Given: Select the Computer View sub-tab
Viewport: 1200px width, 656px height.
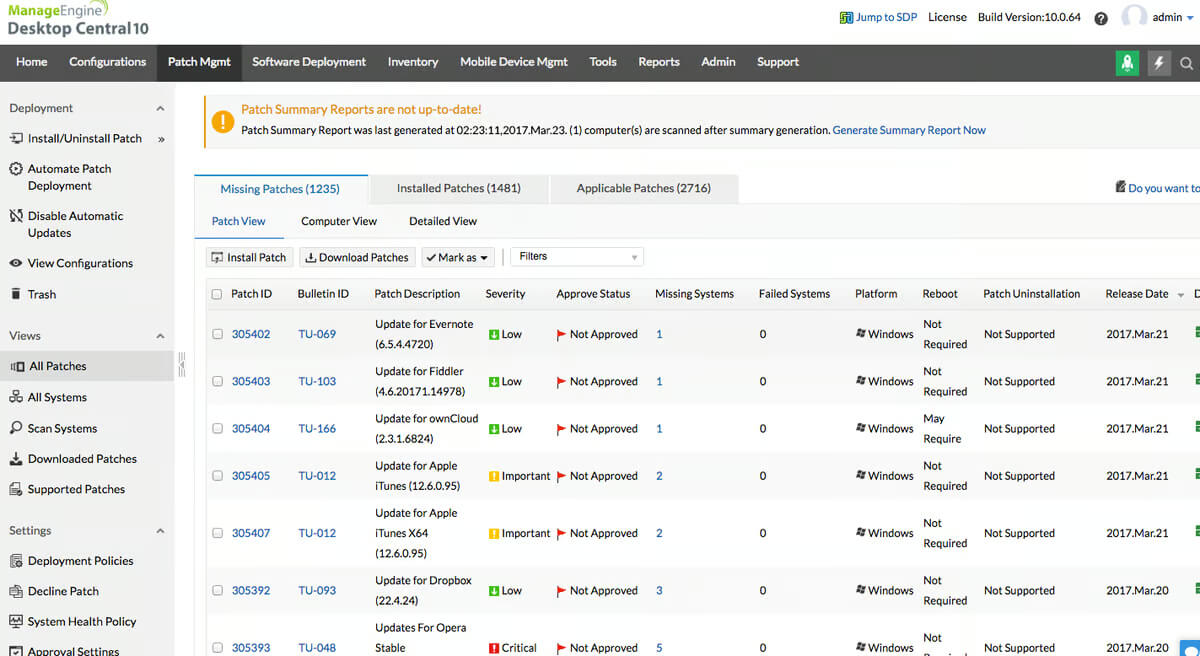Looking at the screenshot, I should click(339, 221).
